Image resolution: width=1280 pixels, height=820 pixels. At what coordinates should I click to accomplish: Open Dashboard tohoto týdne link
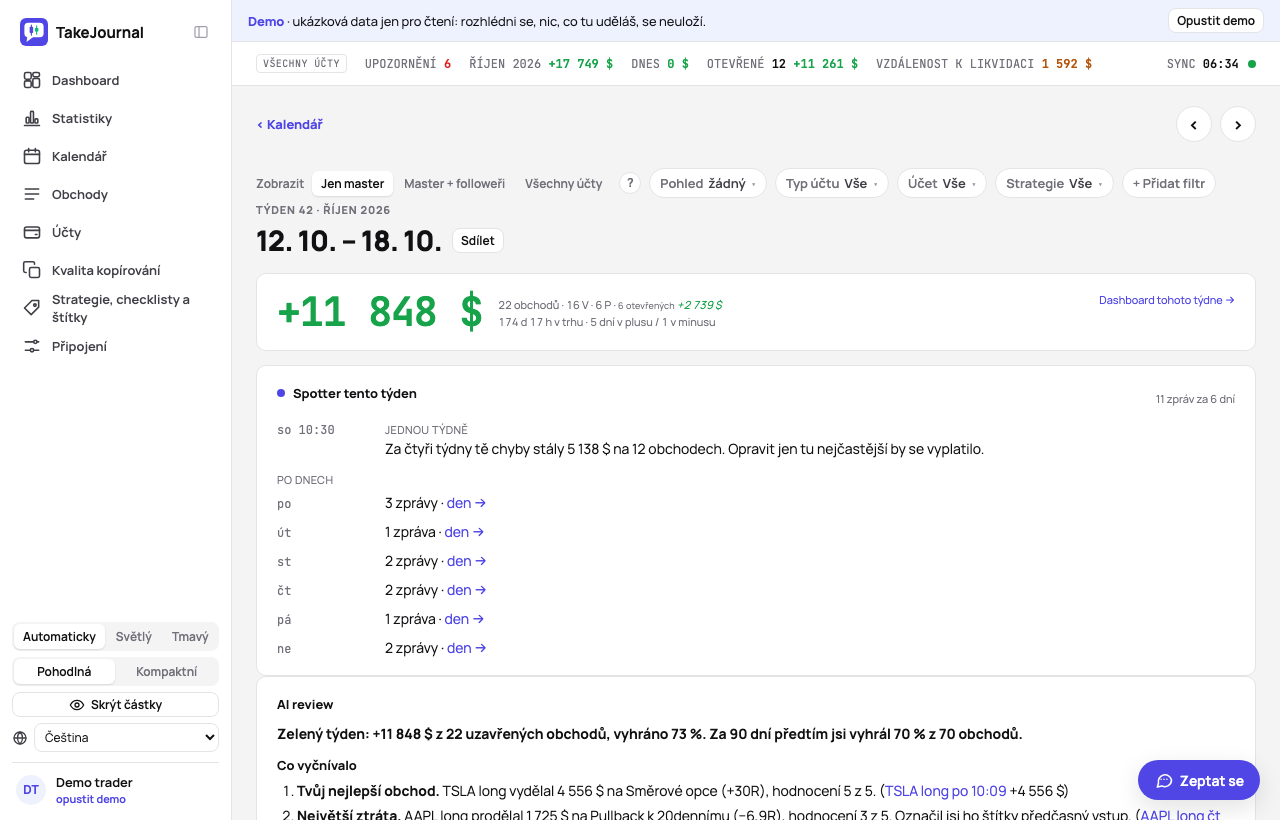1167,300
